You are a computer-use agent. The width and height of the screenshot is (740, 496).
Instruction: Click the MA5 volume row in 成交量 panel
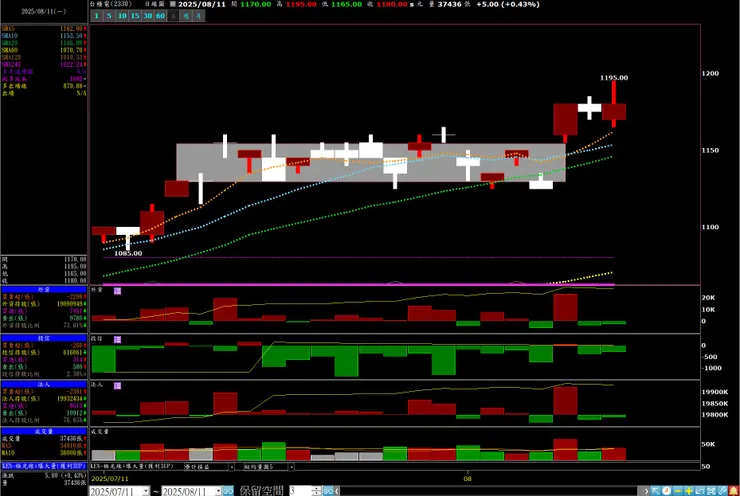(44, 446)
